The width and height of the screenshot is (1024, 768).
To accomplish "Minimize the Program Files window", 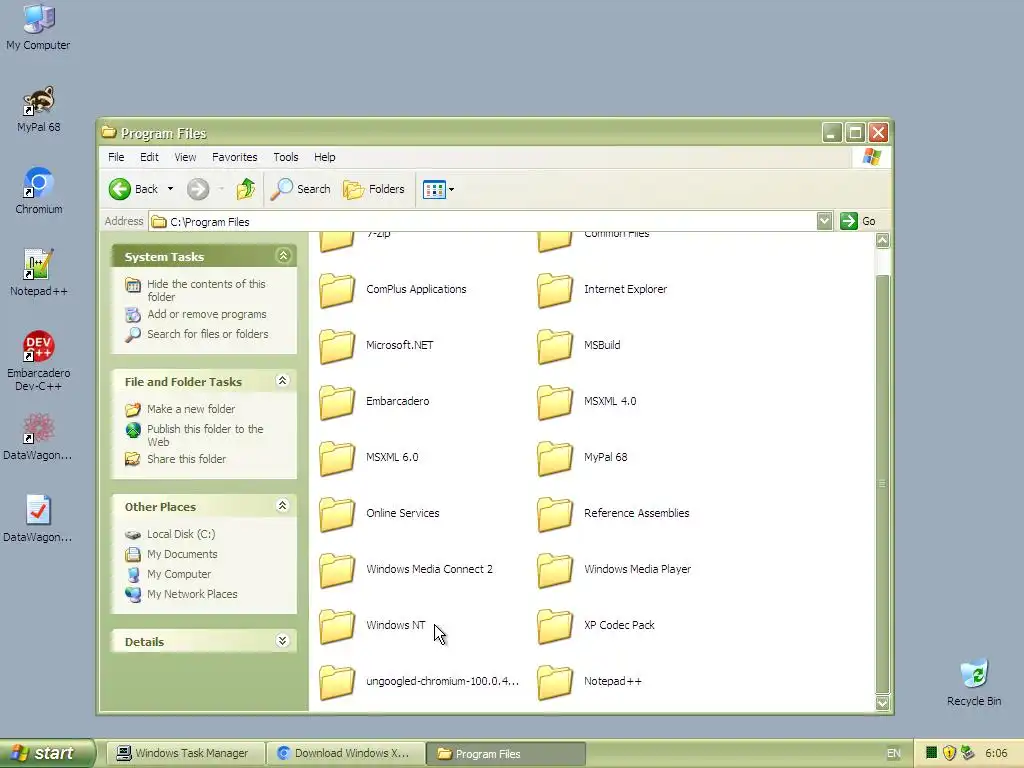I will point(831,133).
